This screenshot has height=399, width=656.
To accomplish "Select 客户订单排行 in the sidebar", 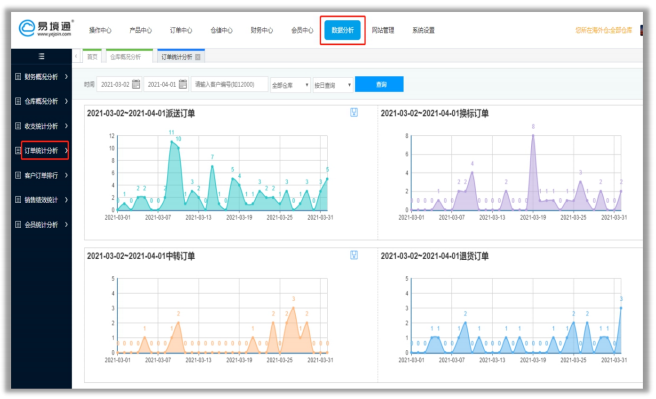I will (x=41, y=175).
